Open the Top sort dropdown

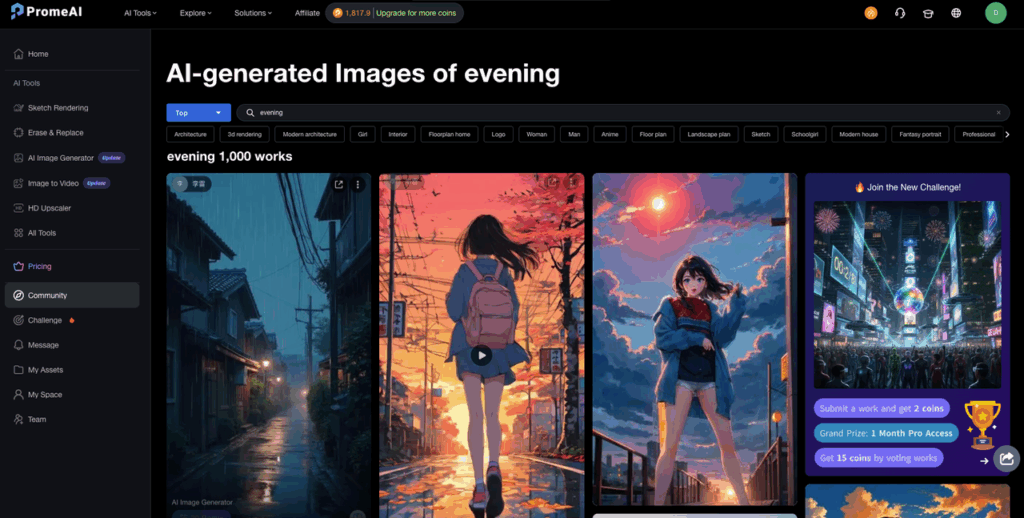(x=199, y=112)
